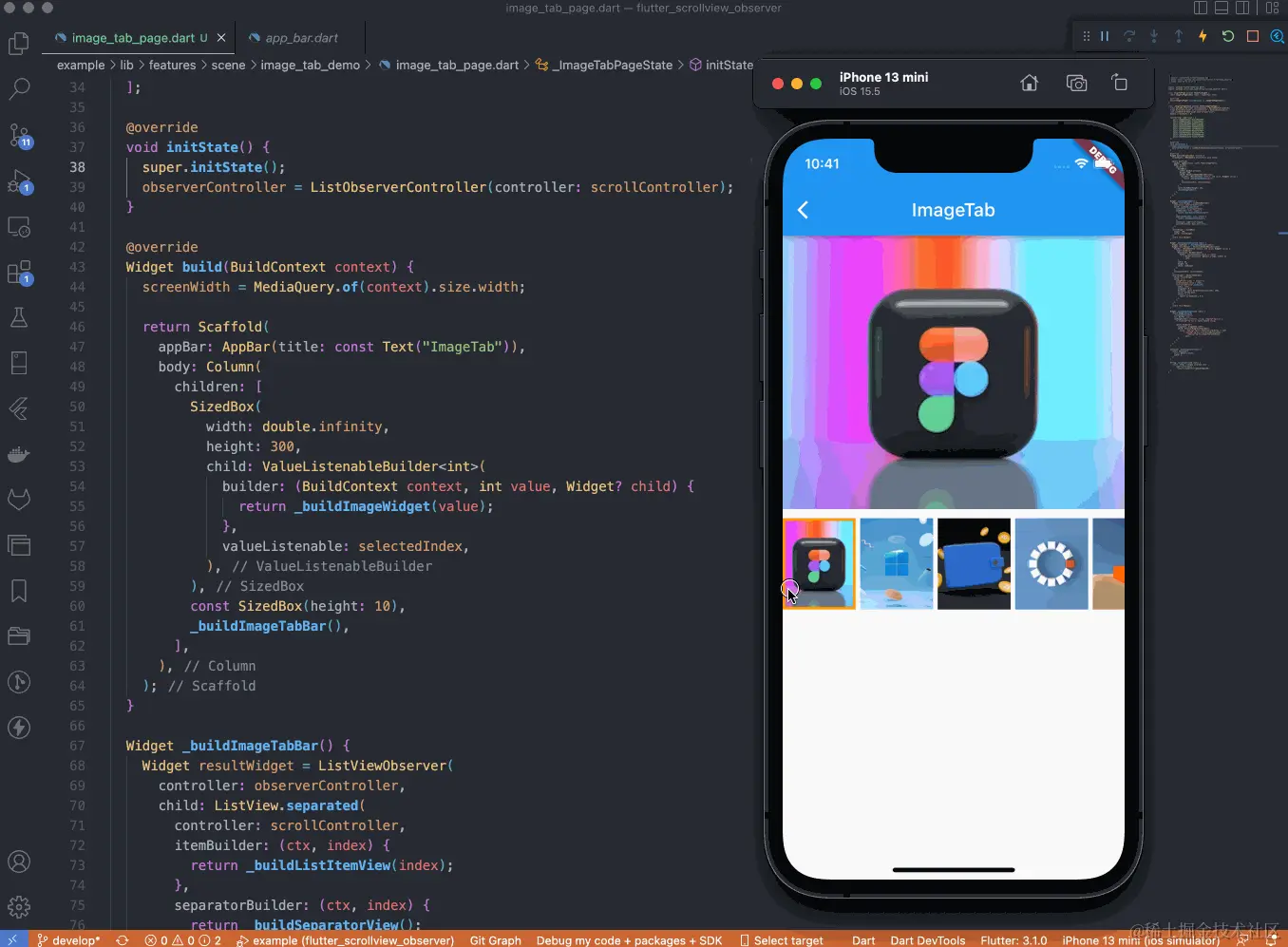This screenshot has height=947, width=1288.
Task: Open Dart DevTools from status bar
Action: (x=928, y=940)
